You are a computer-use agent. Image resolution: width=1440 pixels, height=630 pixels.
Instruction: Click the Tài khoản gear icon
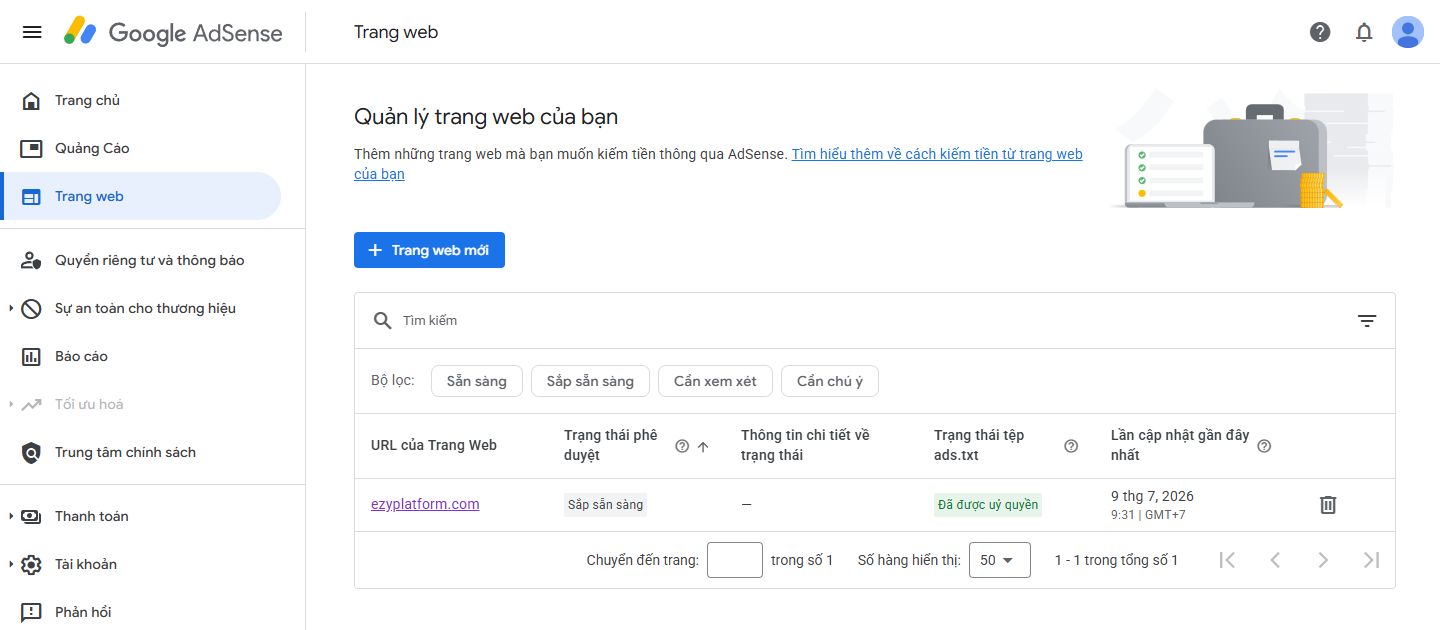click(31, 564)
